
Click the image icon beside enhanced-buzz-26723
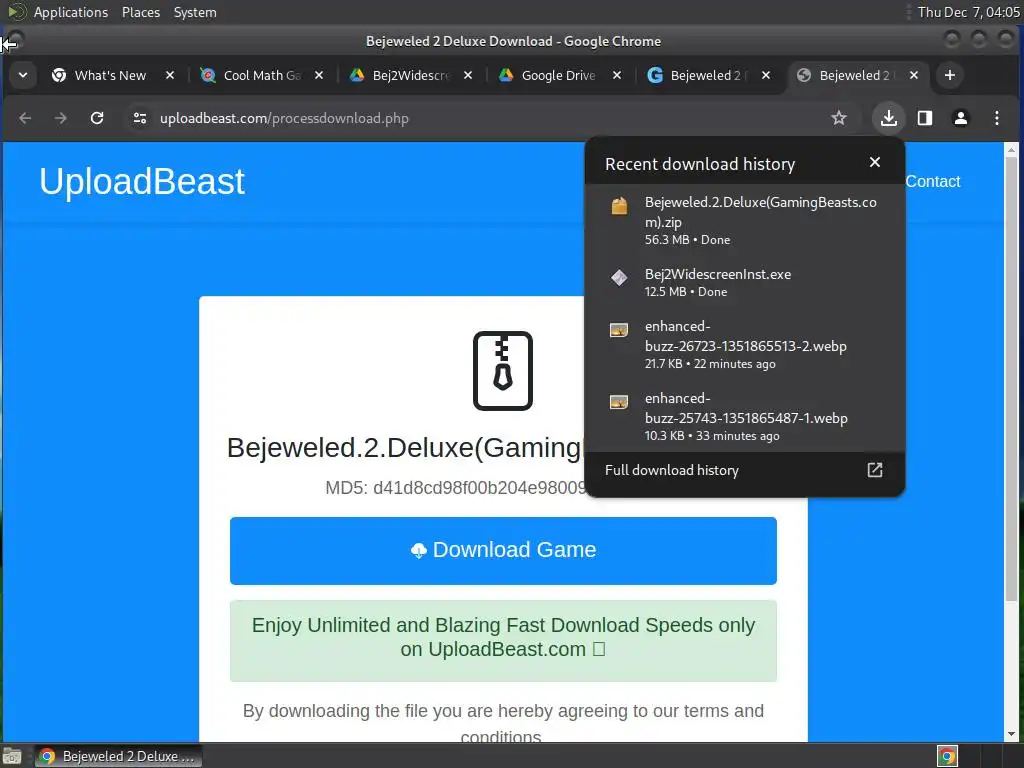coord(619,330)
